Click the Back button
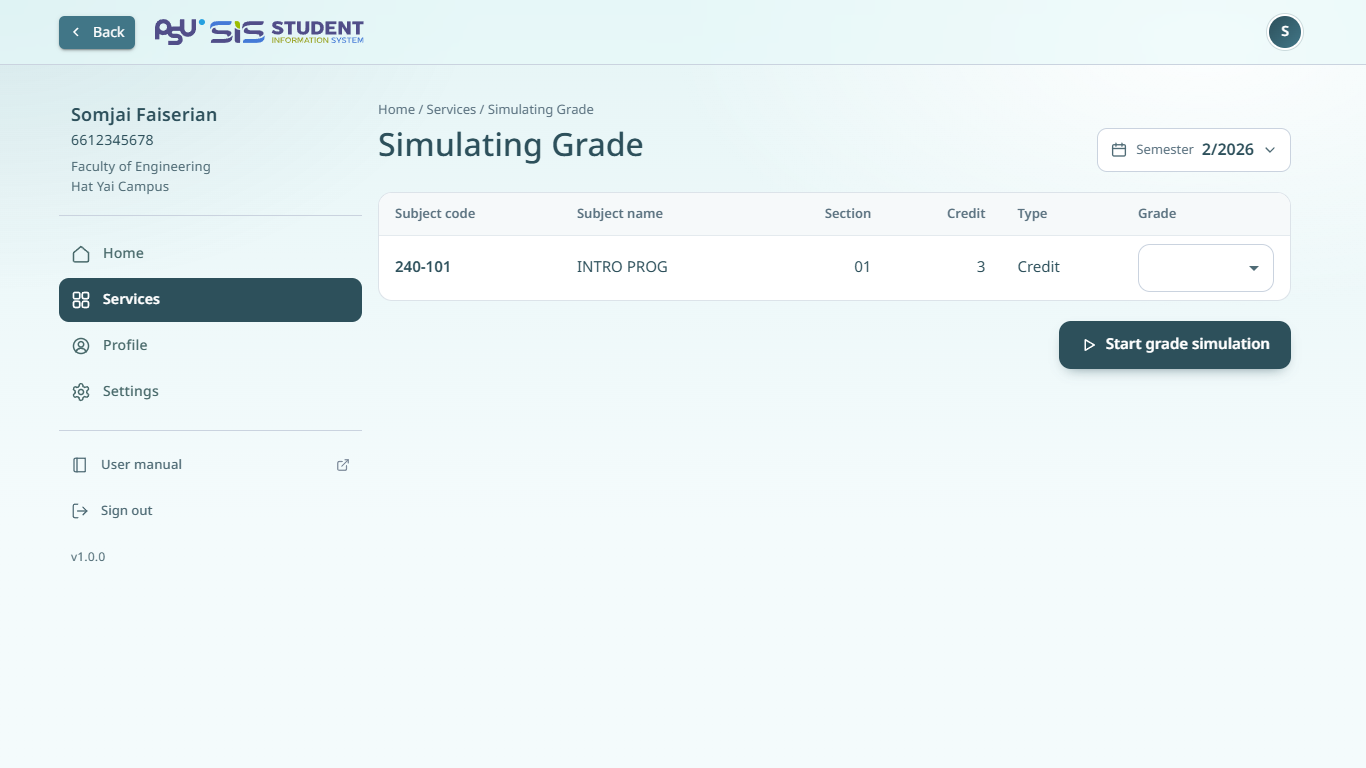 (97, 32)
